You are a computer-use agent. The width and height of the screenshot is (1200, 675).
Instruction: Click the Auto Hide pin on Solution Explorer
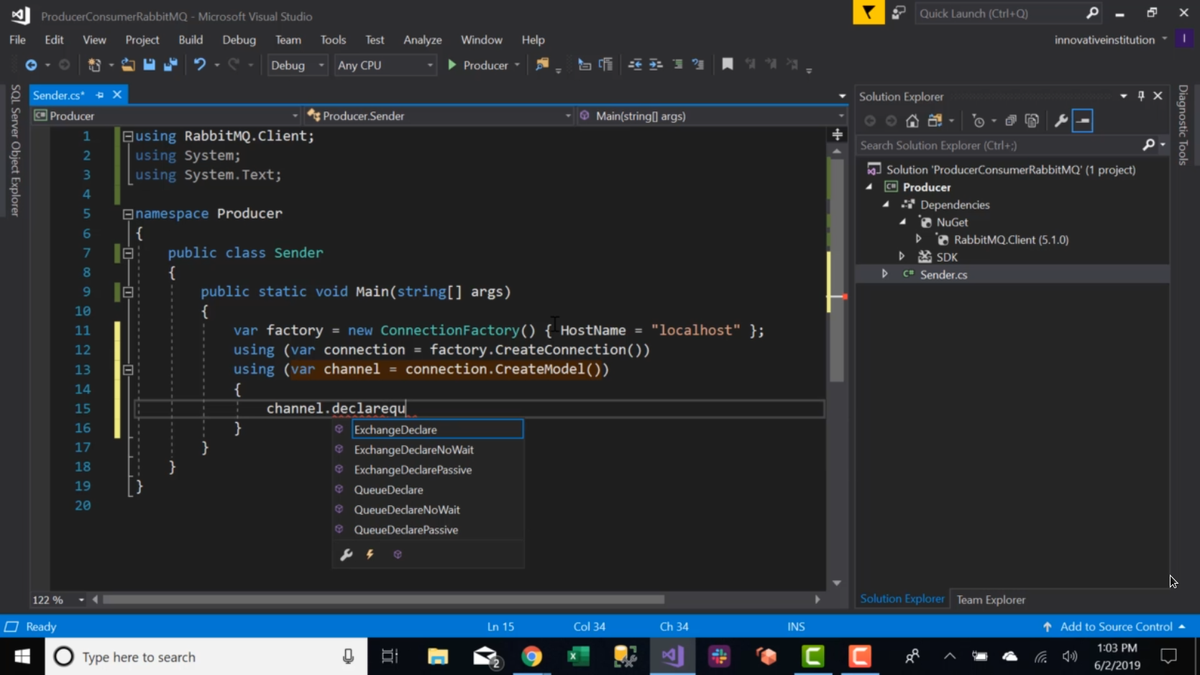pyautogui.click(x=1141, y=96)
